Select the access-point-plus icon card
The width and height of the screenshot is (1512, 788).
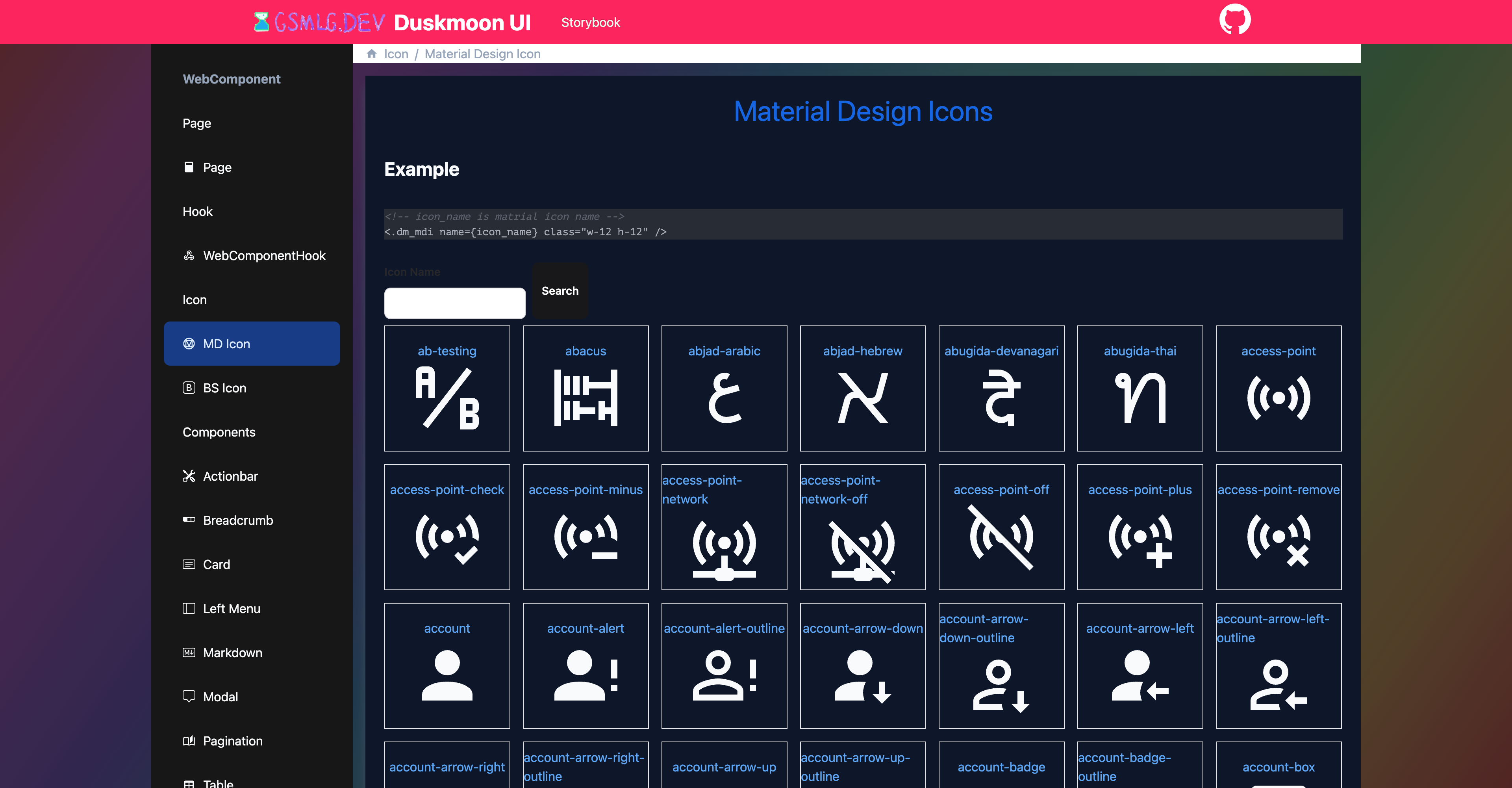(1139, 527)
